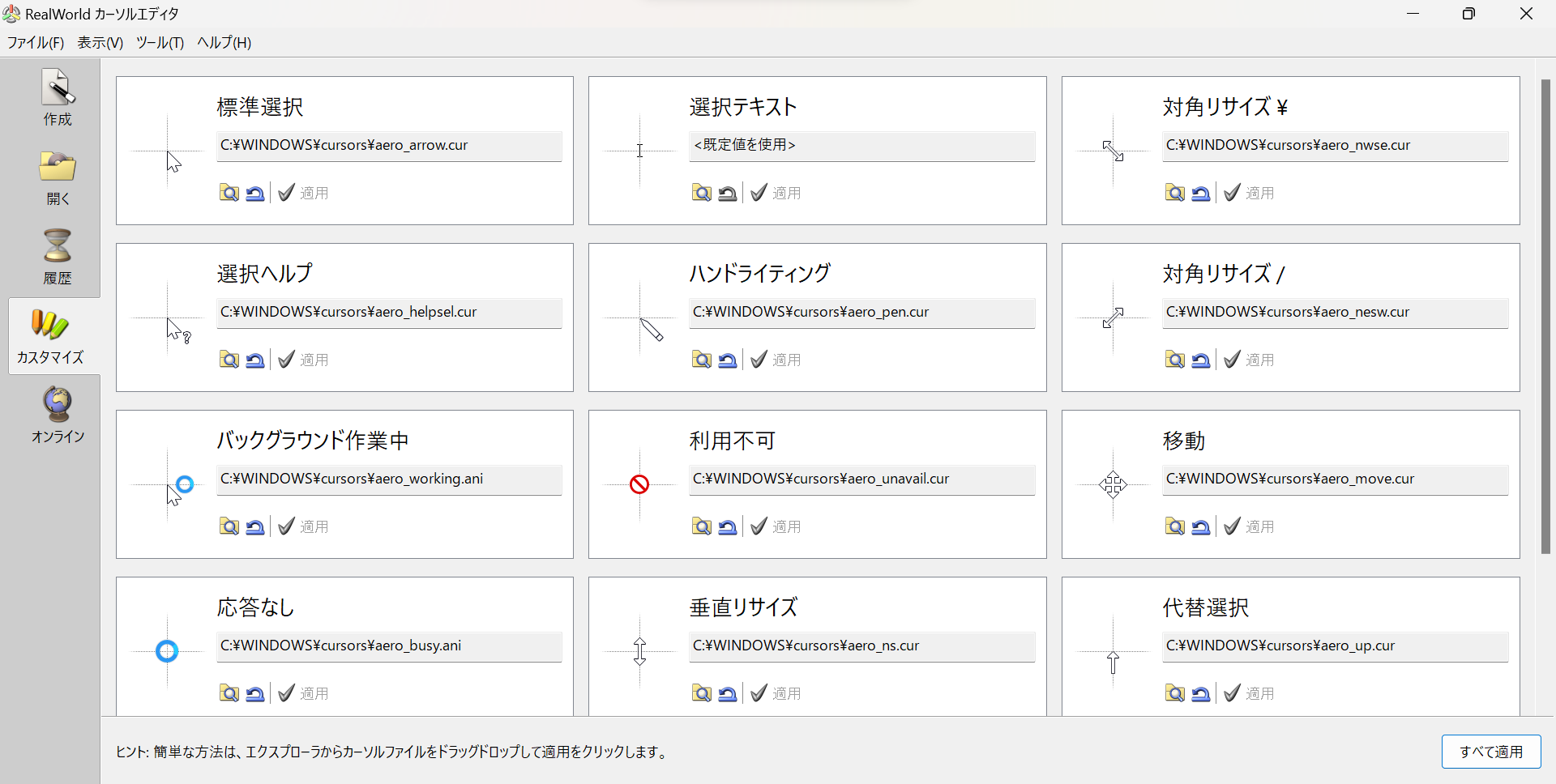Viewport: 1556px width, 784px height.
Task: Browse for file in バックグラウンド作業中 card
Action: click(229, 526)
